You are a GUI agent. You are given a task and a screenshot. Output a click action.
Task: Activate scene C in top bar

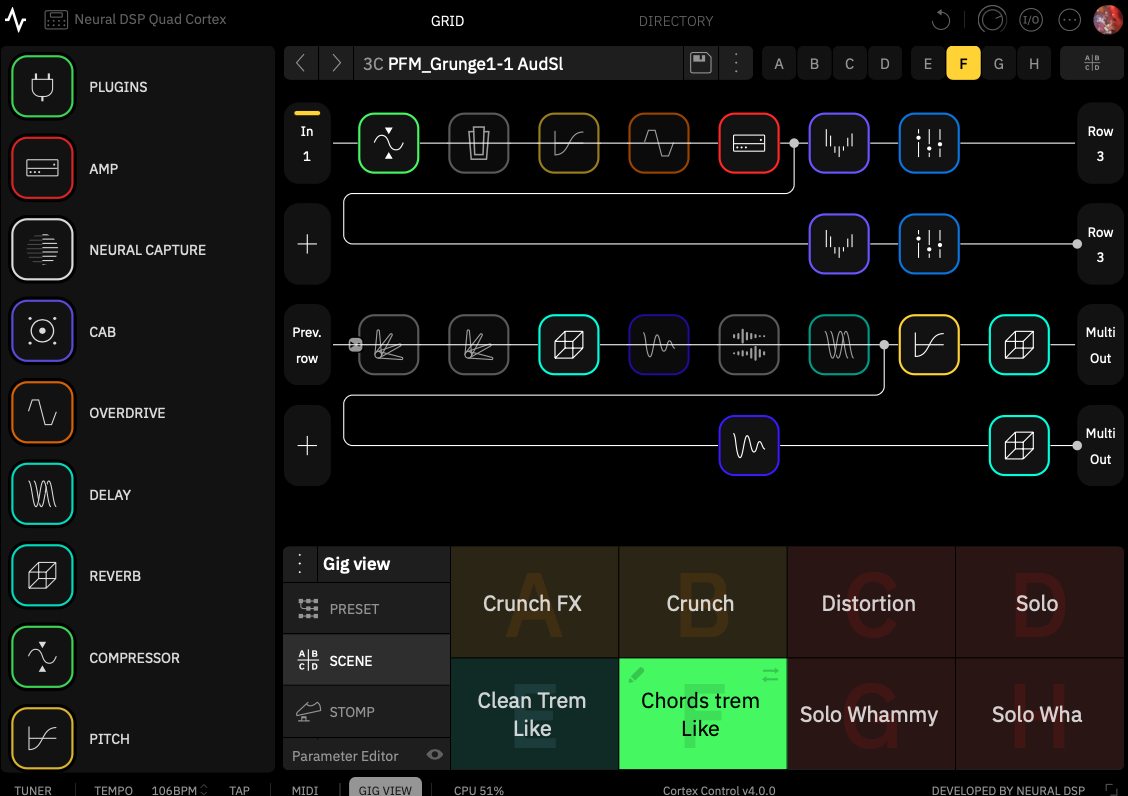coord(850,63)
